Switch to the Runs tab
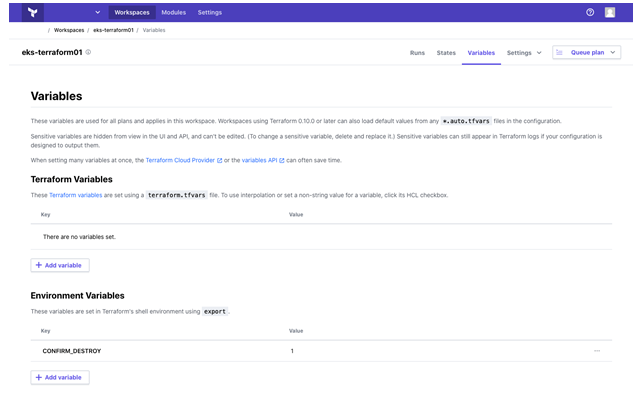Screen dimensions: 643x400 click(417, 52)
